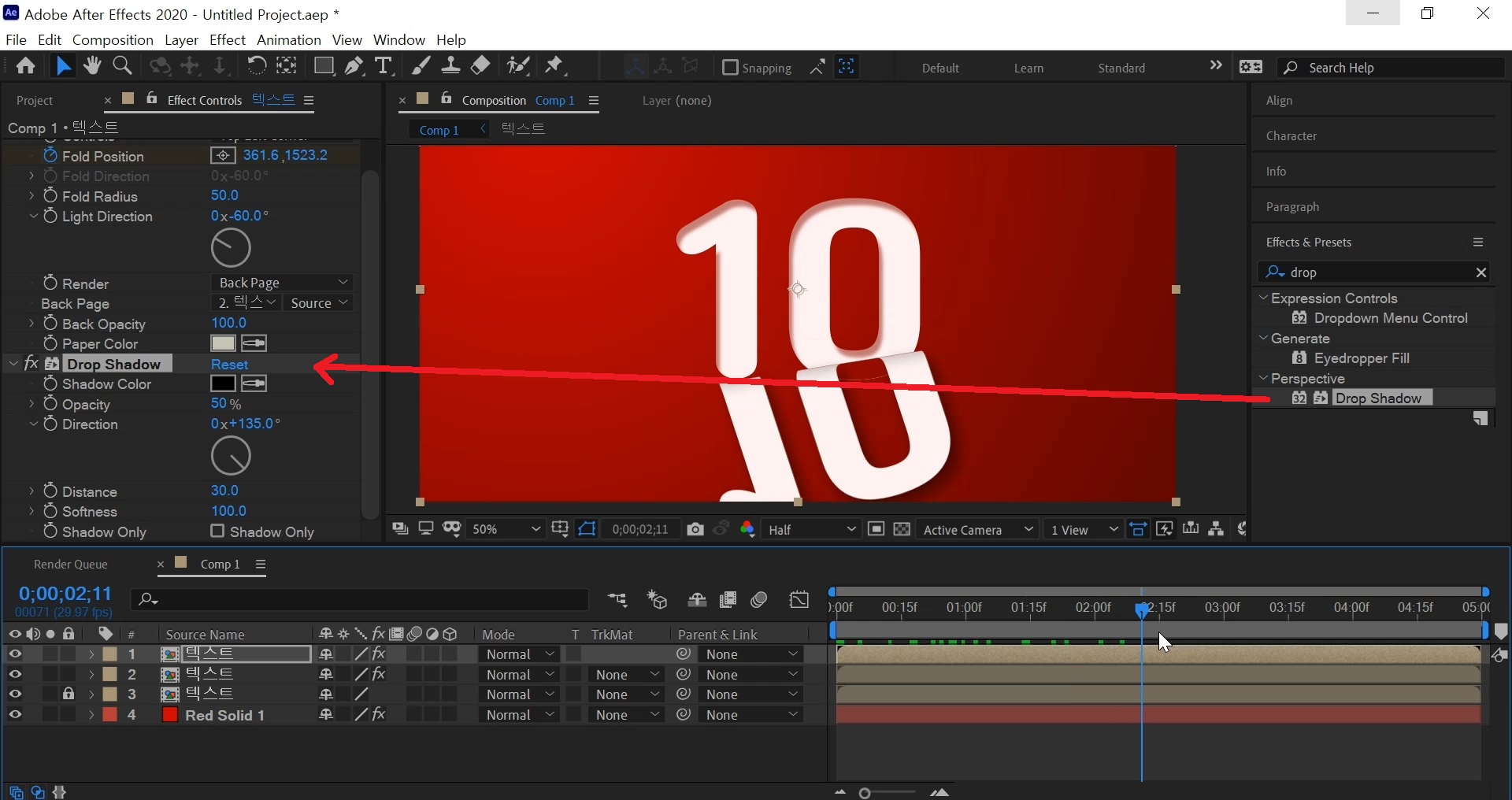The image size is (1512, 800).
Task: Select the Hand tool
Action: click(x=92, y=66)
